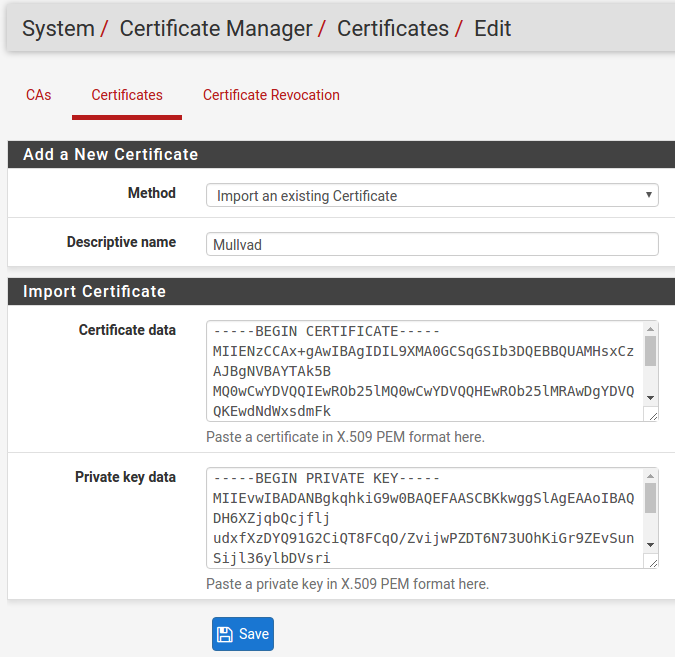The height and width of the screenshot is (657, 675).
Task: Click the up arrow of Certificate data scrollbar
Action: (x=650, y=329)
